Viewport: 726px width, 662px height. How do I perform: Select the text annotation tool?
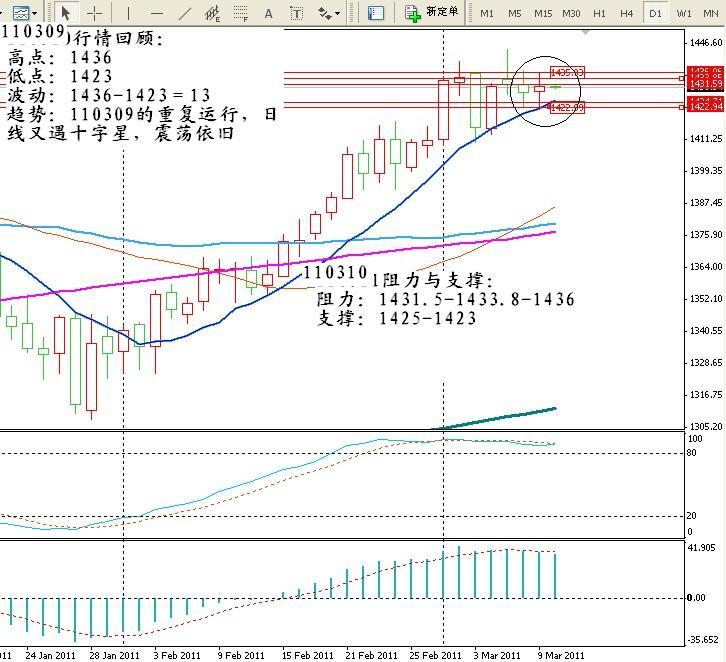pos(269,13)
